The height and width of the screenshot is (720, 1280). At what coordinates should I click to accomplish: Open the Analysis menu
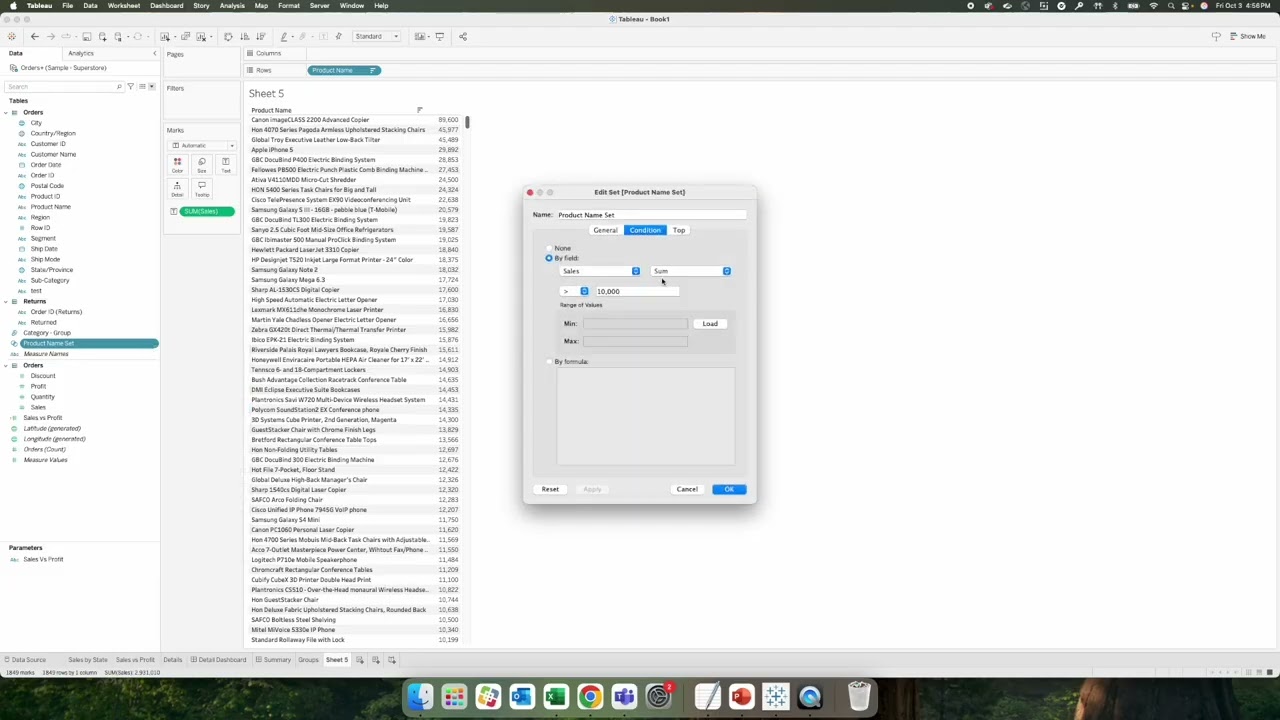(232, 6)
